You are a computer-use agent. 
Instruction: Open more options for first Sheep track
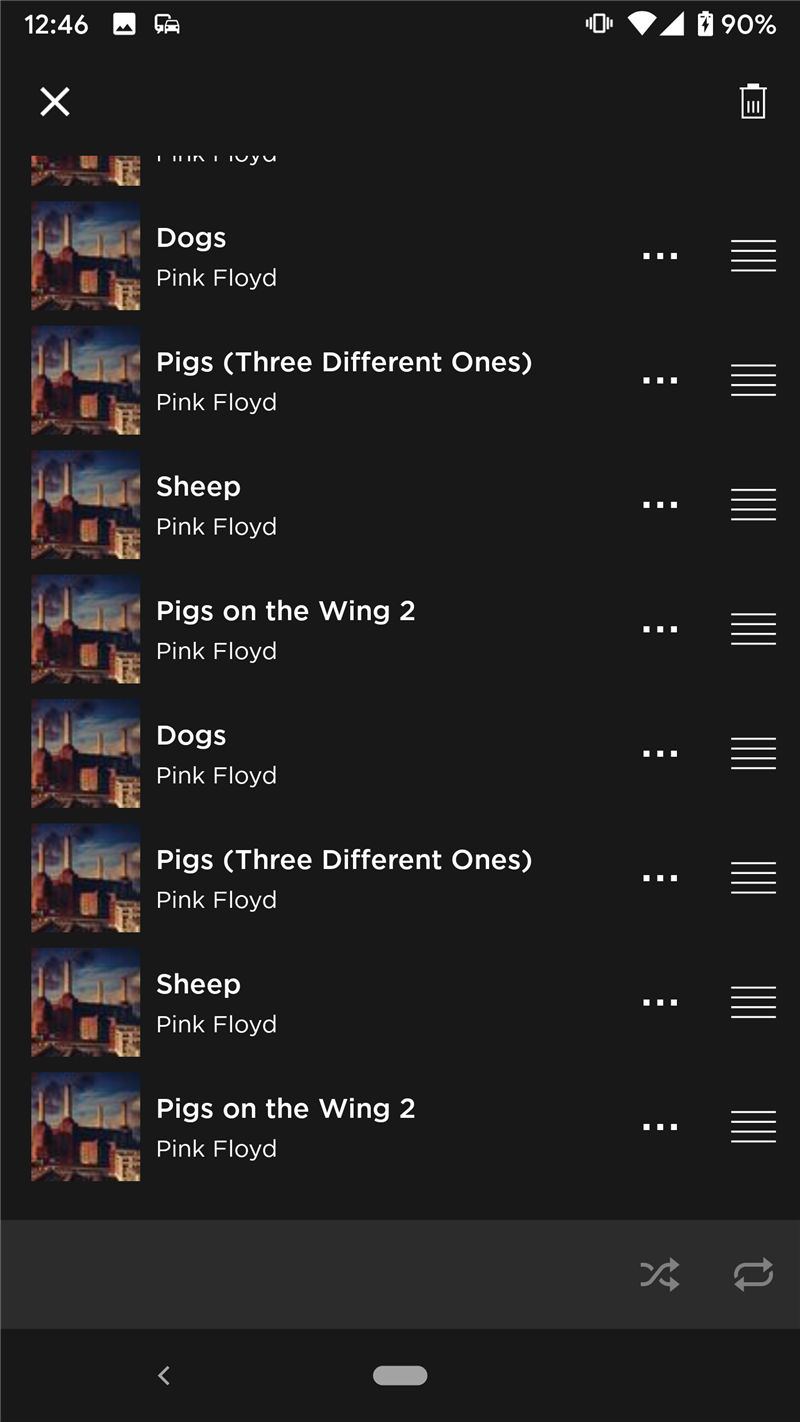660,505
